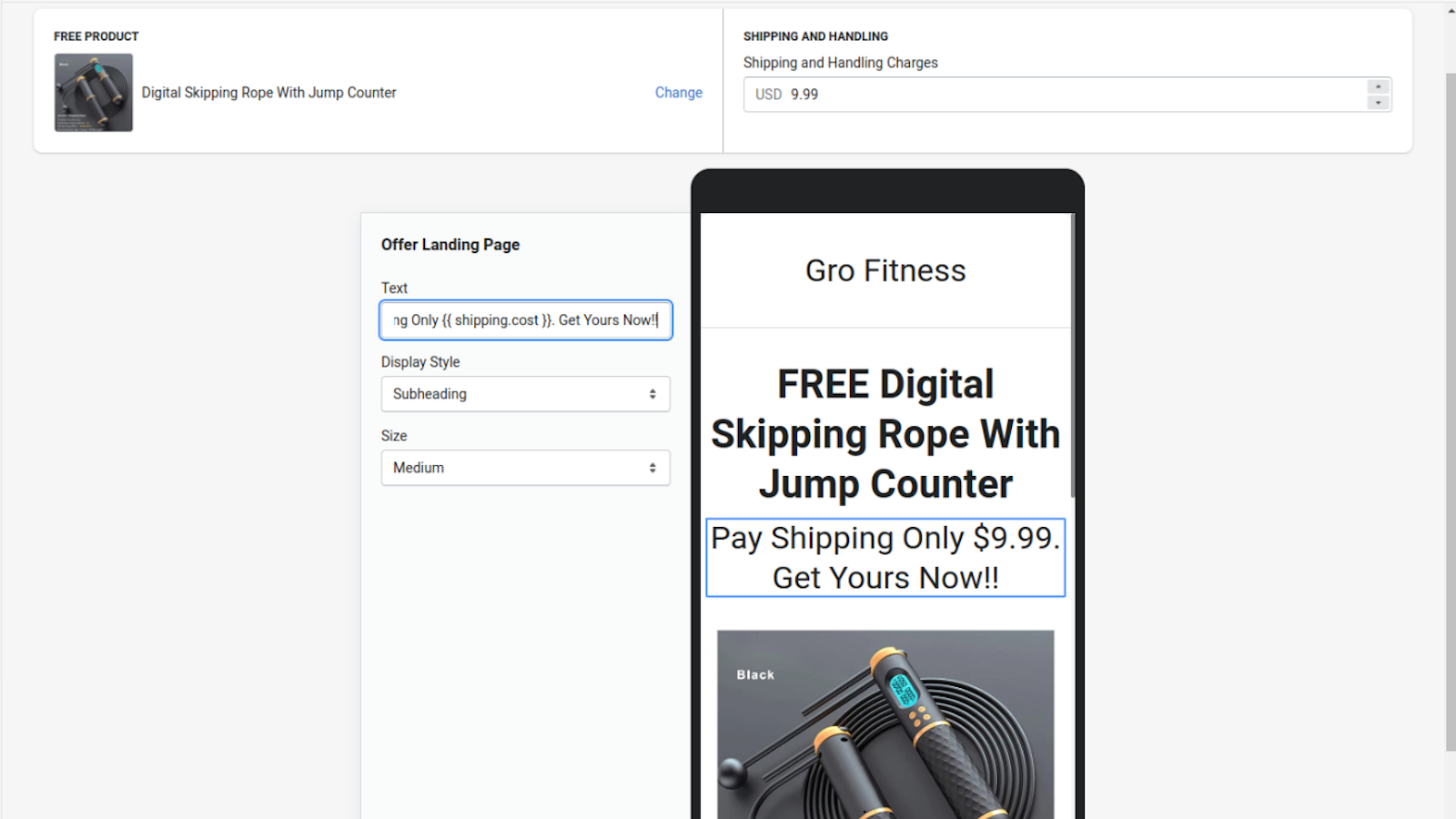Click the Digital Skipping Rope product name link

coord(268,92)
